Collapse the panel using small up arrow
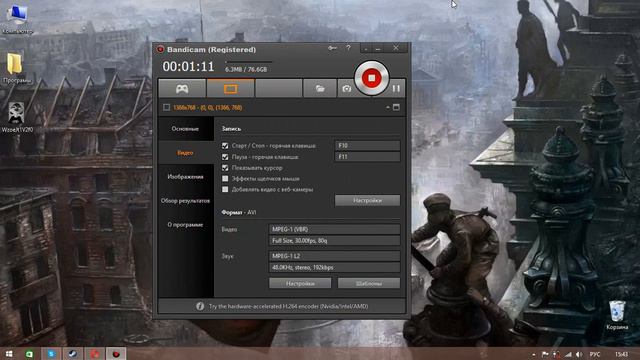The image size is (640, 360). pos(388,107)
